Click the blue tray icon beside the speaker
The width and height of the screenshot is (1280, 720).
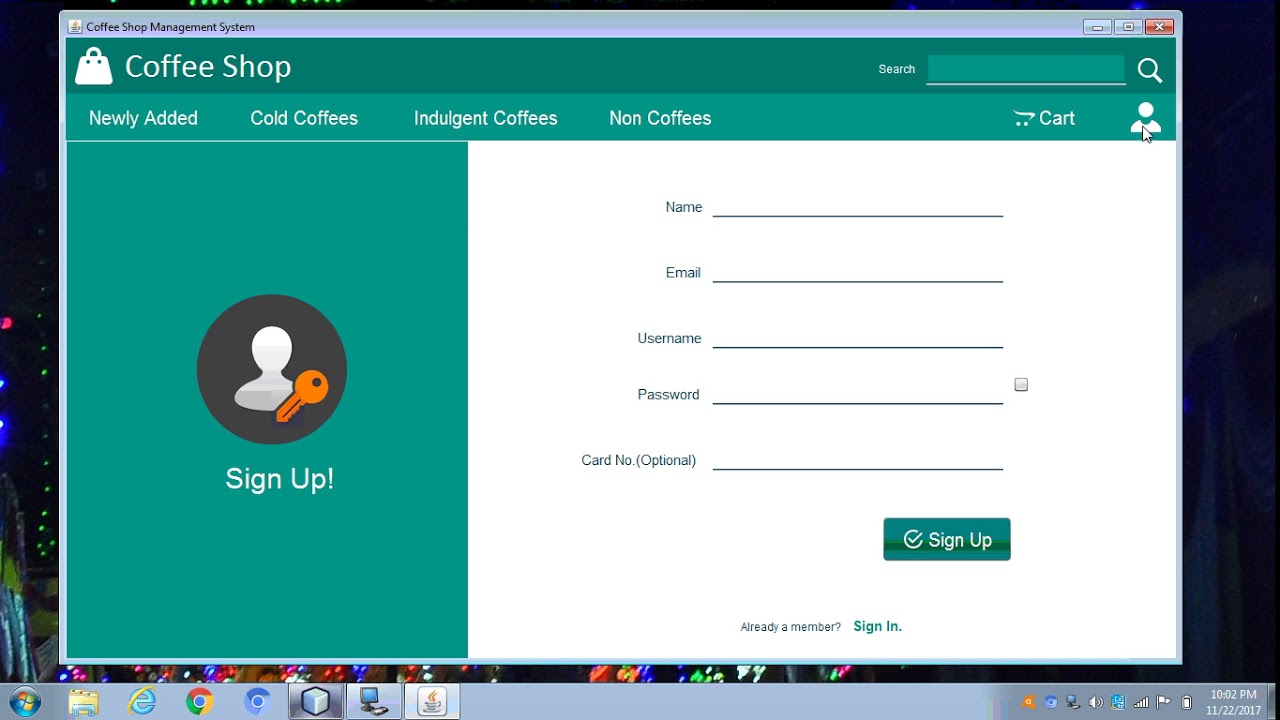[1118, 702]
